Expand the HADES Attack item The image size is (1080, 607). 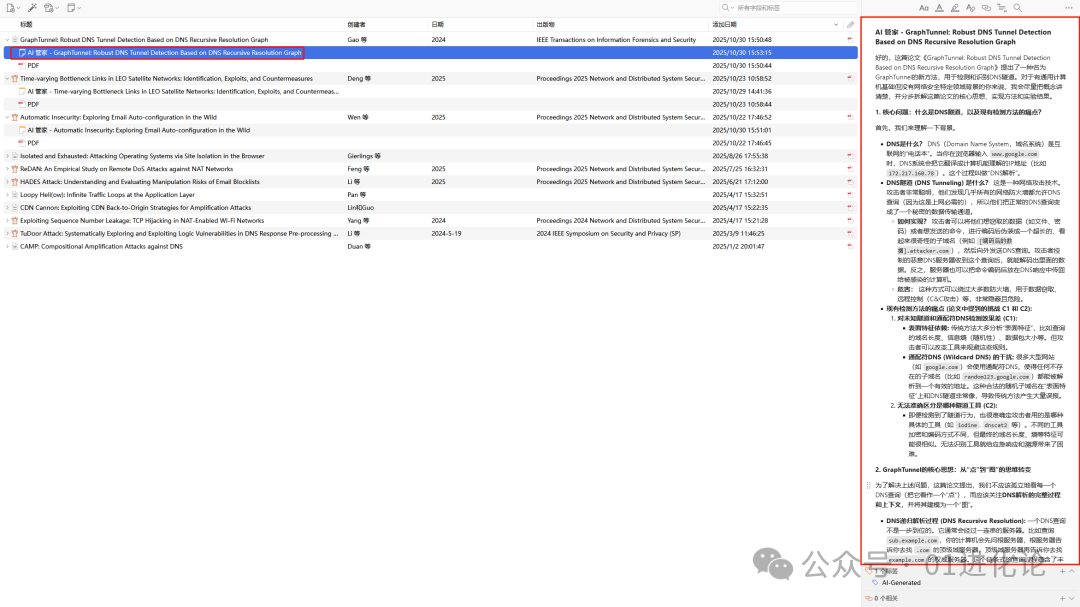[8, 182]
